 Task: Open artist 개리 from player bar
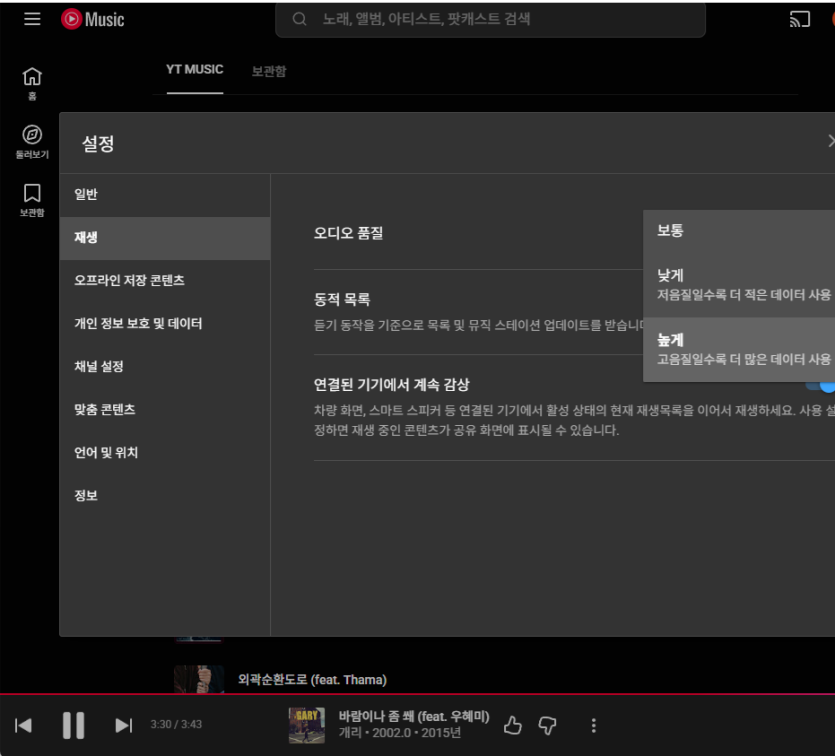350,733
